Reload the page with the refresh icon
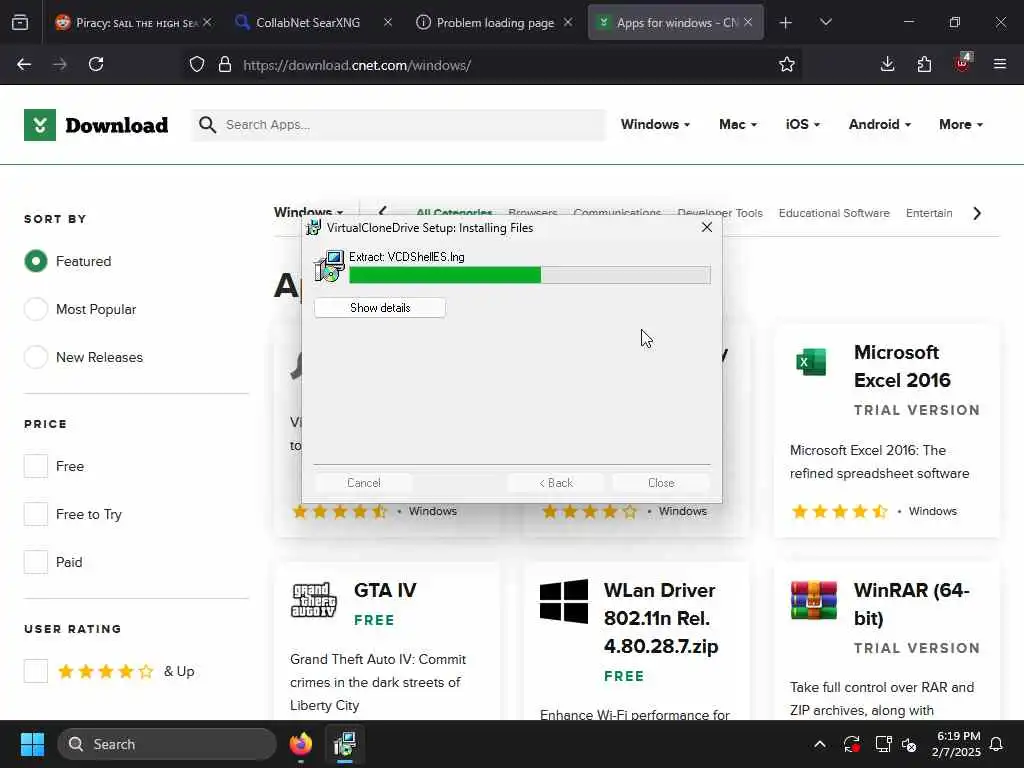1024x768 pixels. coord(96,65)
